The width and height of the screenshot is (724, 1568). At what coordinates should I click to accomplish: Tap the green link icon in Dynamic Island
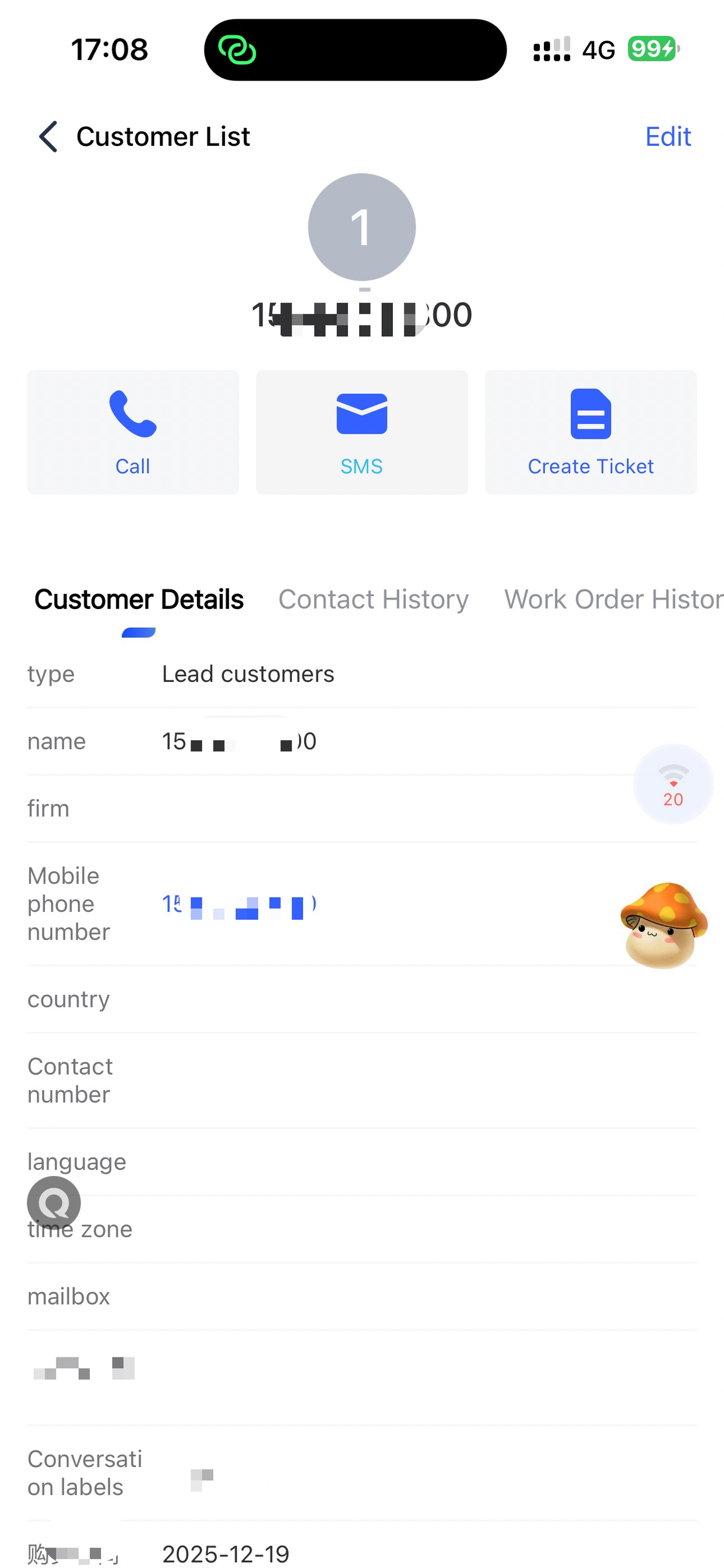237,50
